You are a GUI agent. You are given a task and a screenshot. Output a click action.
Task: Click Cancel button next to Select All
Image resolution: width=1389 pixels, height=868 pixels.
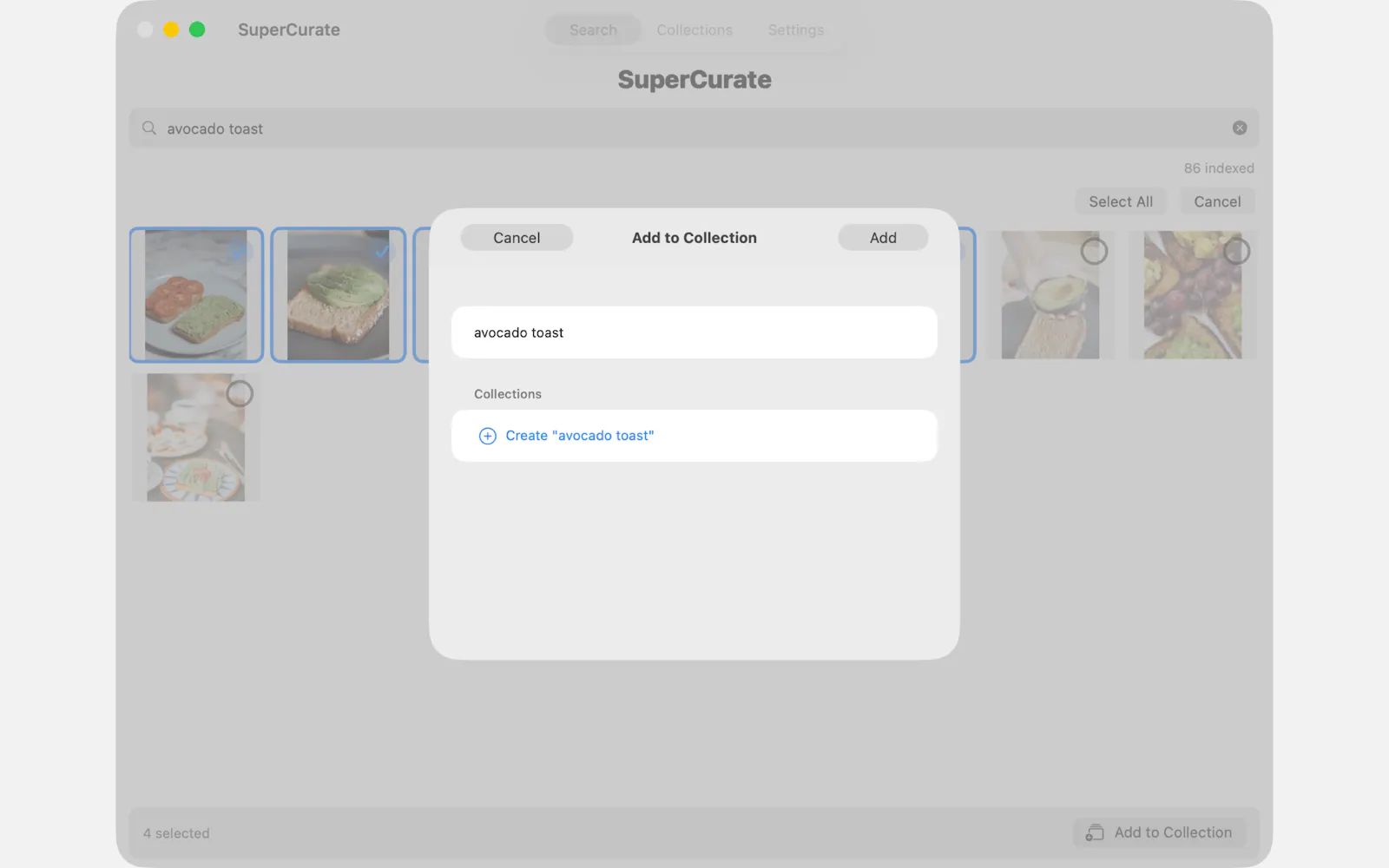1217,201
